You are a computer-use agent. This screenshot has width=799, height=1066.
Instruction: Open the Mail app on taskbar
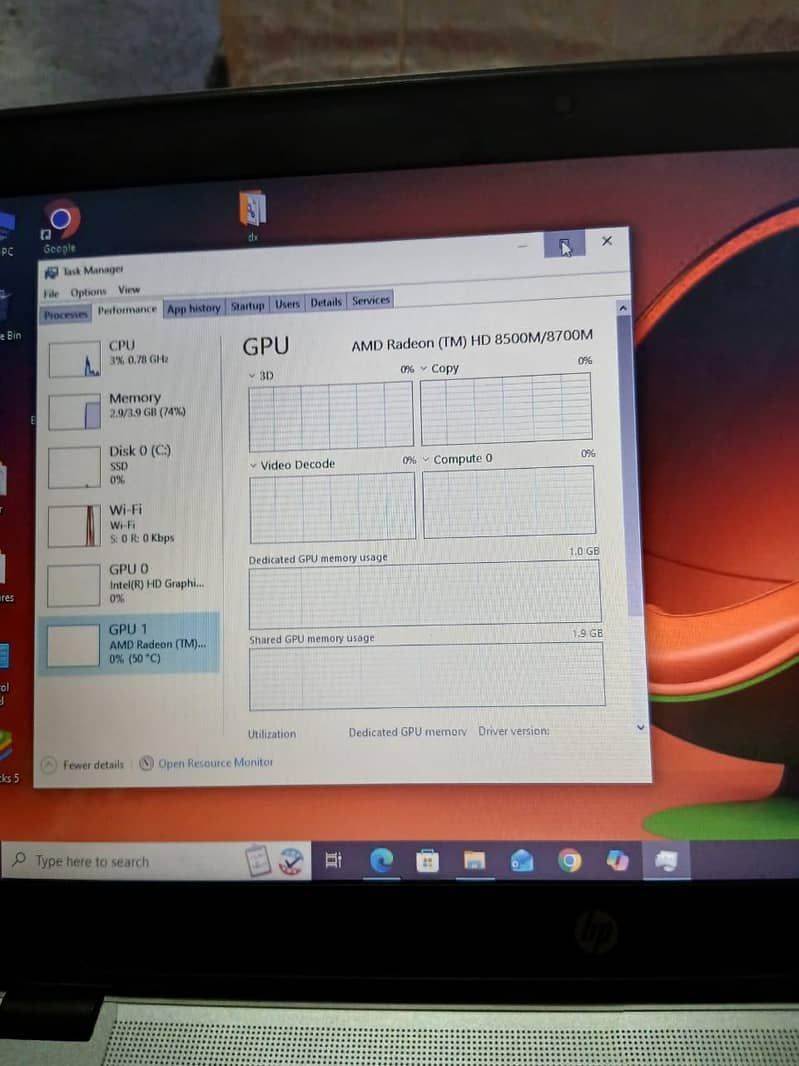(522, 861)
